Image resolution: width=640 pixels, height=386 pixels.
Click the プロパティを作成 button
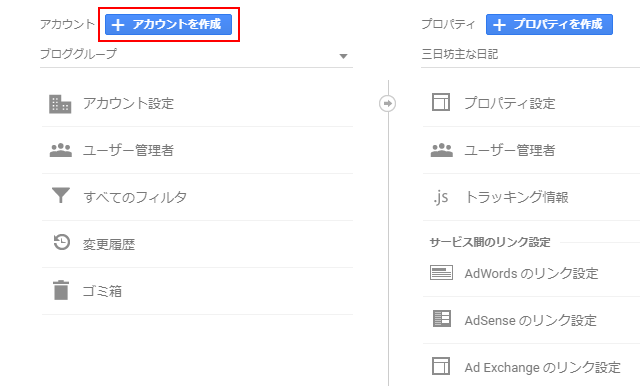coord(549,24)
